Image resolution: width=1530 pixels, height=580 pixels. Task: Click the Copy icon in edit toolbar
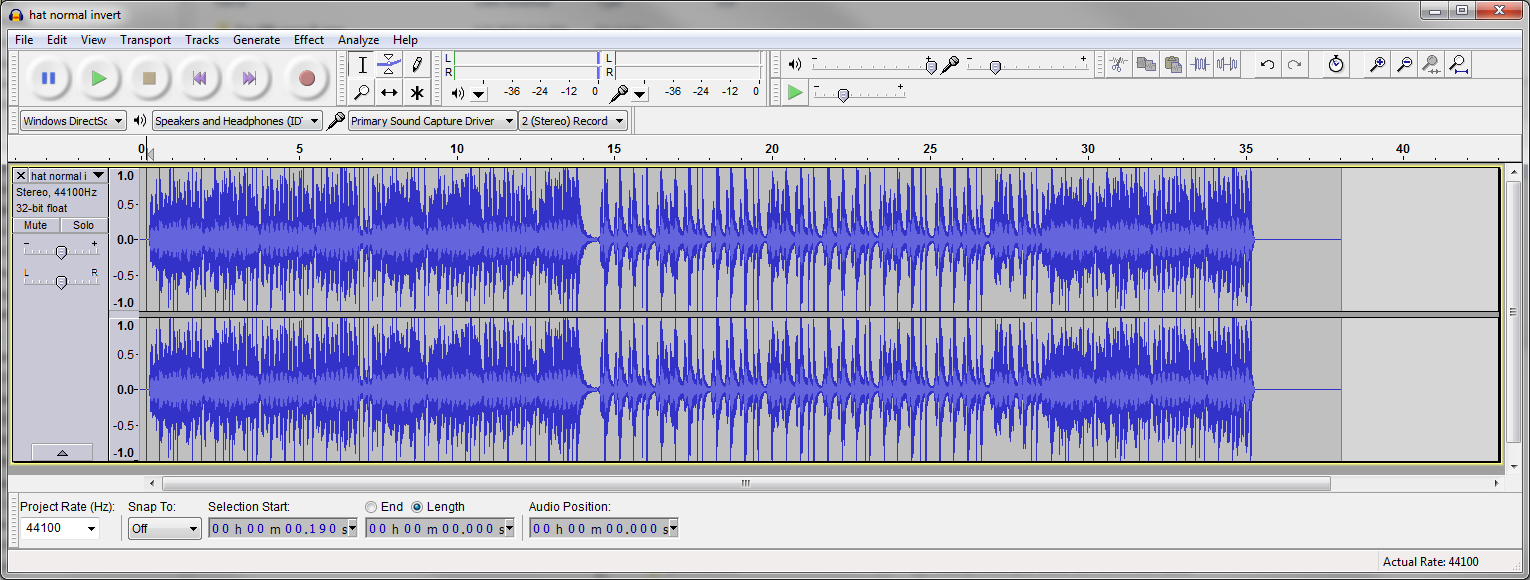coord(1146,64)
